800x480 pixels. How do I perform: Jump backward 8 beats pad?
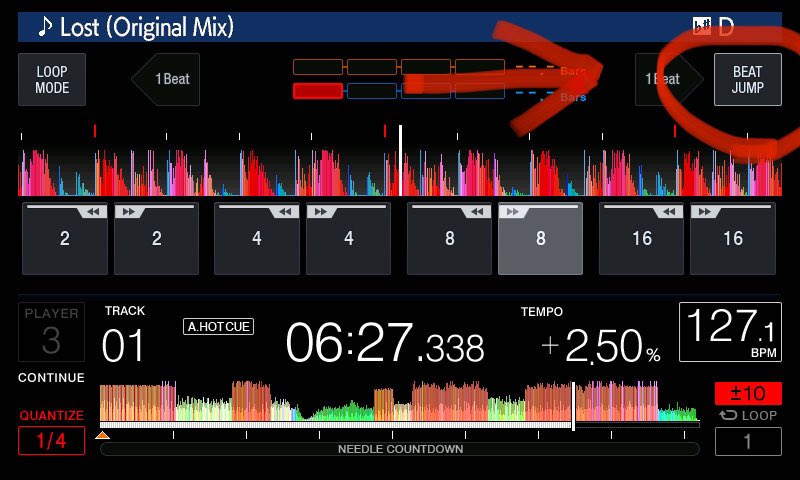coord(449,238)
